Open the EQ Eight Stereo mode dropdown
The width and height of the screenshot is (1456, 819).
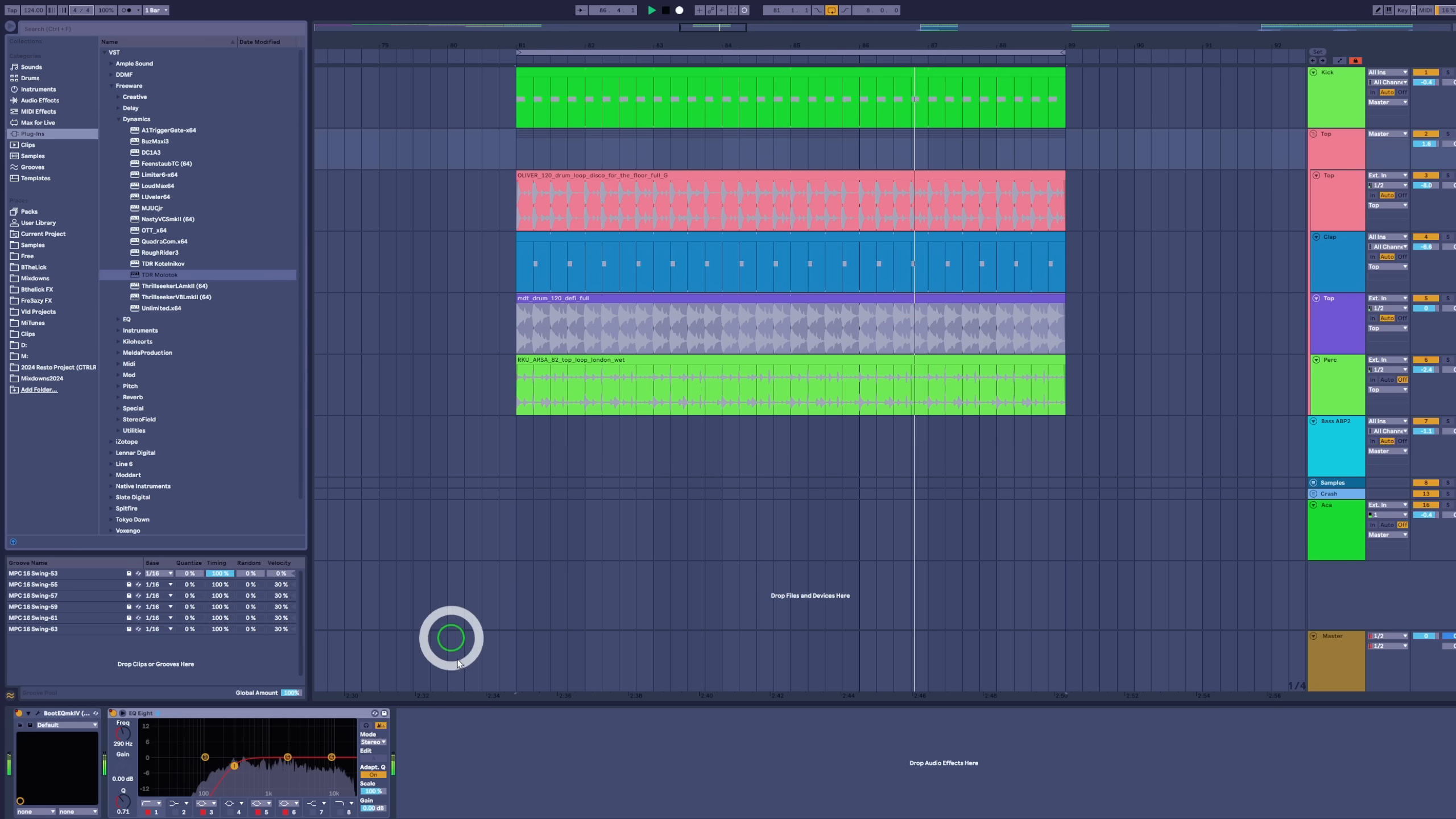[373, 742]
